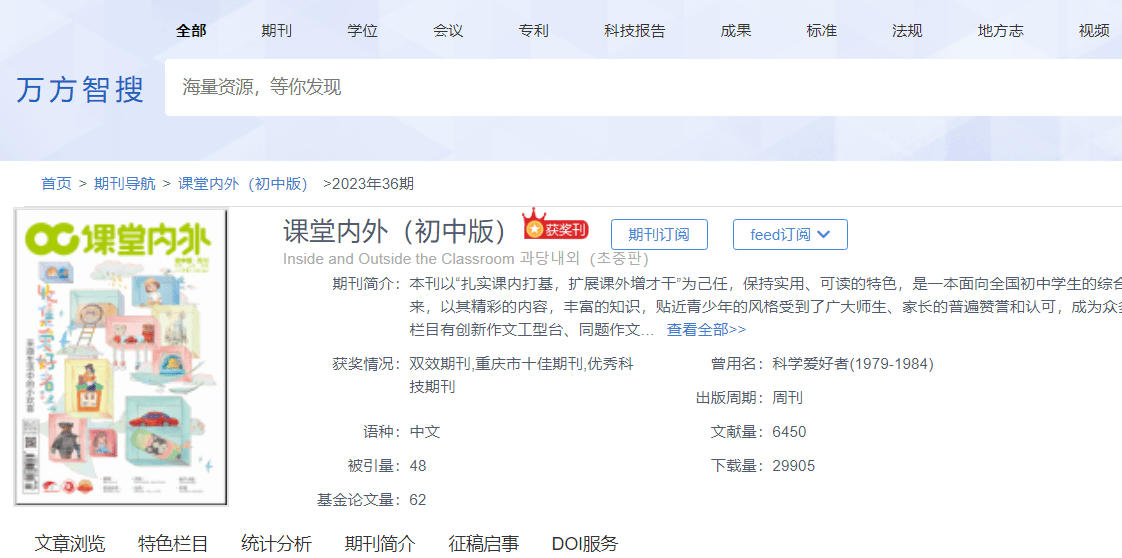Click the 下载量 value 29905
The image size is (1122, 558).
coord(794,466)
